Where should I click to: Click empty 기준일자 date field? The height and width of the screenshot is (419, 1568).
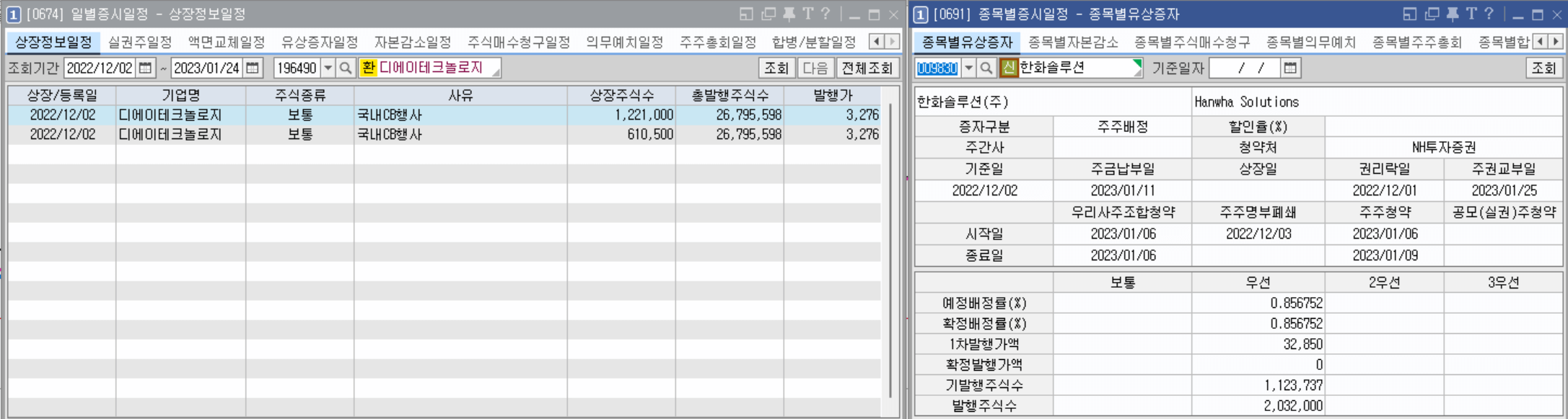click(x=1245, y=68)
